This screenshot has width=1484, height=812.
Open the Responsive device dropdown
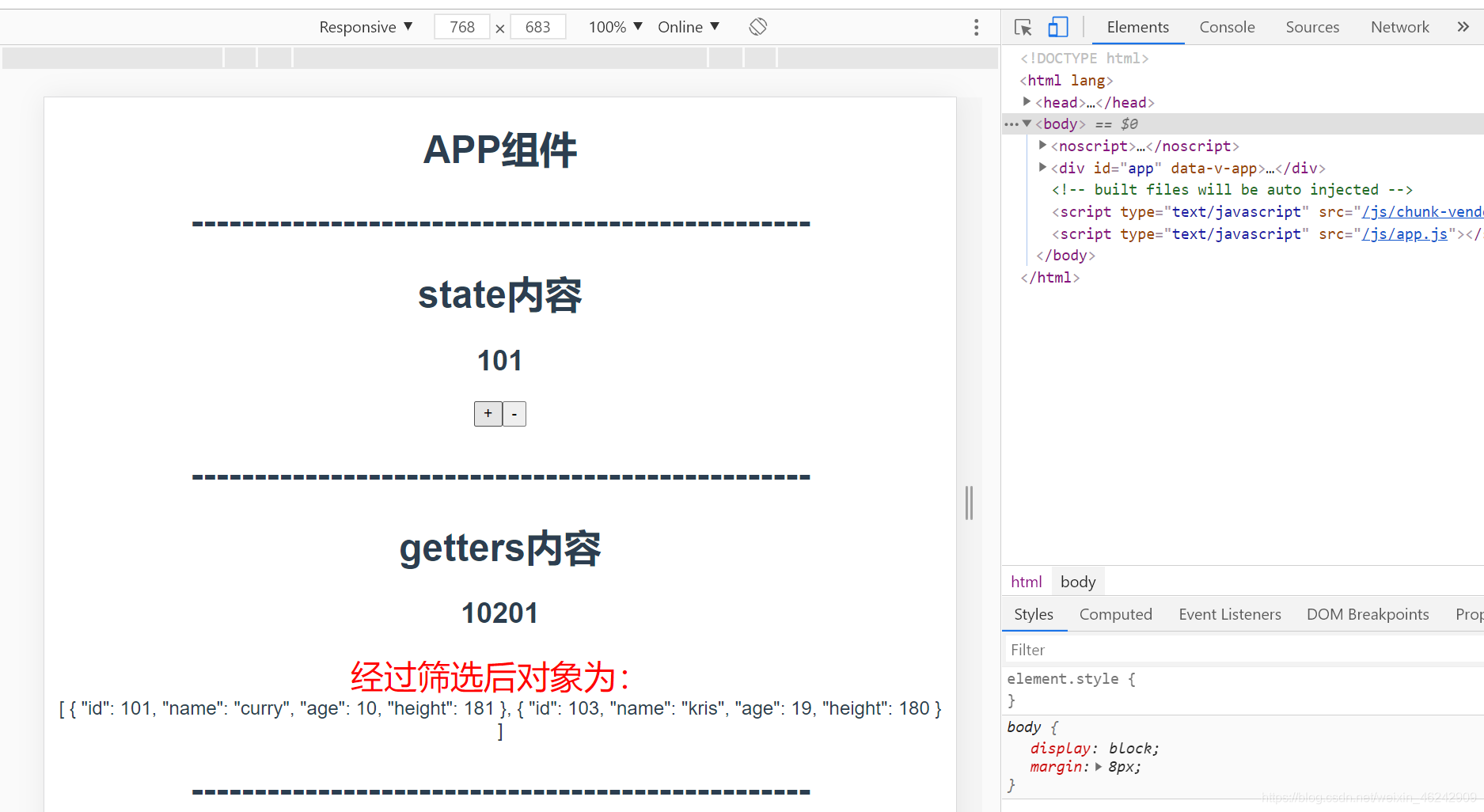366,27
